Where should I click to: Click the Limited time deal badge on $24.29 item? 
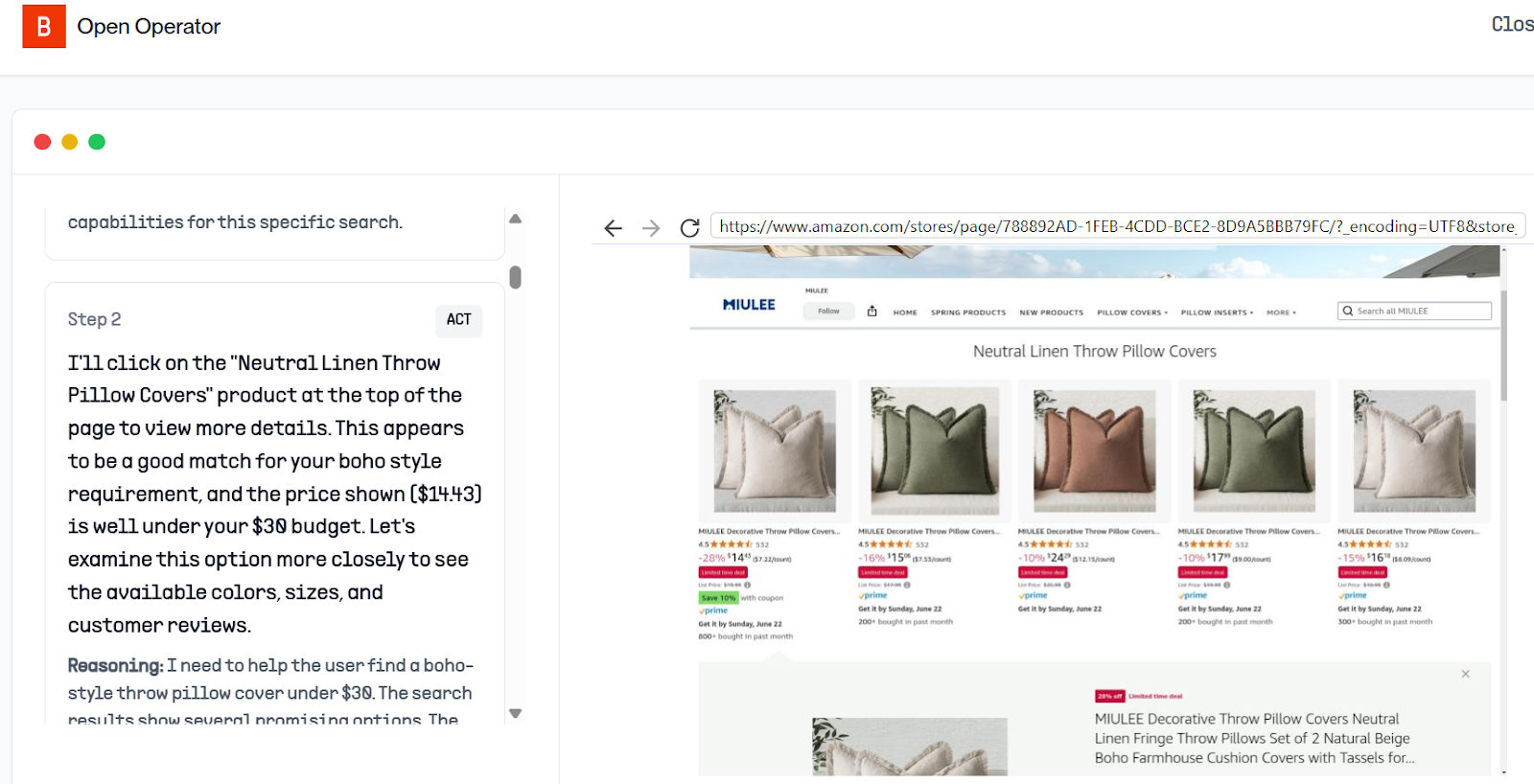pyautogui.click(x=1043, y=572)
